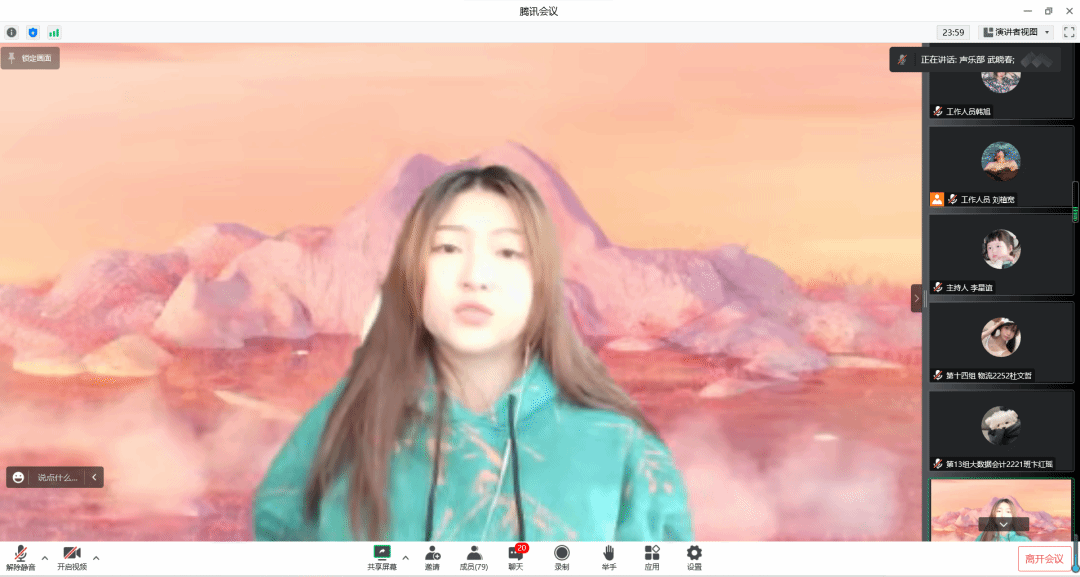Start screen sharing (共享屏幕)

click(x=381, y=555)
